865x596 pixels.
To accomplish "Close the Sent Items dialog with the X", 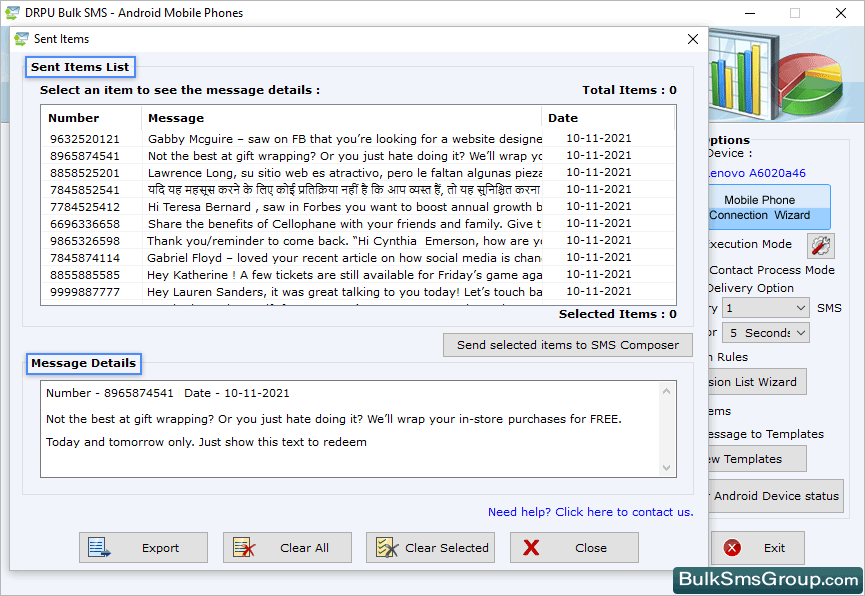I will [693, 39].
